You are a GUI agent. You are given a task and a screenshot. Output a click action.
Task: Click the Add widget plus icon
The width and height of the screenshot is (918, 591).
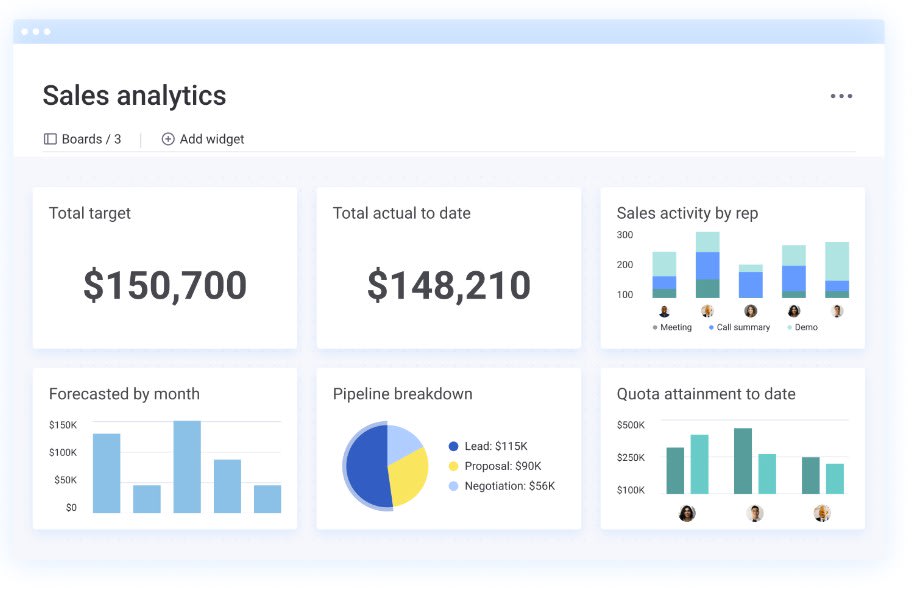coord(168,139)
